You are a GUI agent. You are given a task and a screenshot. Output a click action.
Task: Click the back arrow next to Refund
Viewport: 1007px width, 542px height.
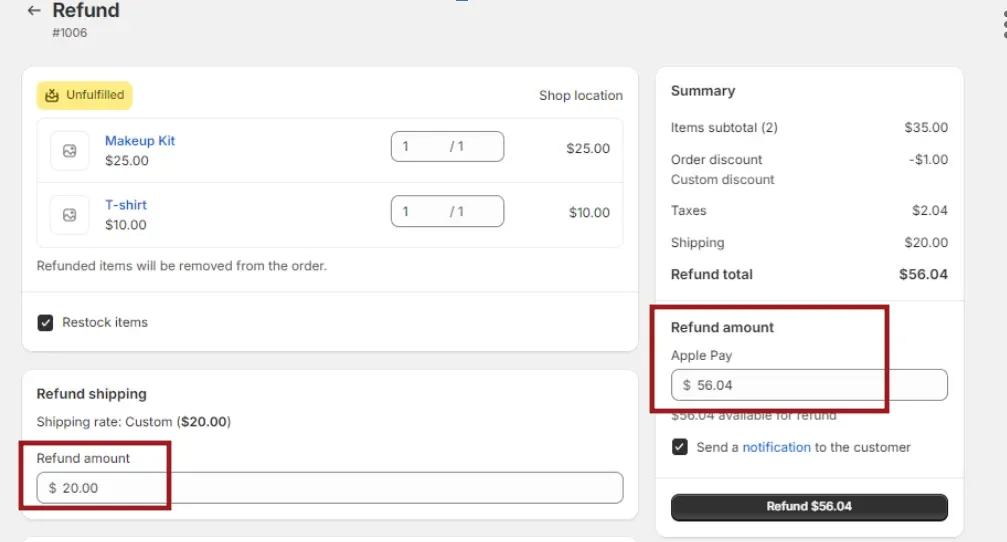pyautogui.click(x=34, y=11)
